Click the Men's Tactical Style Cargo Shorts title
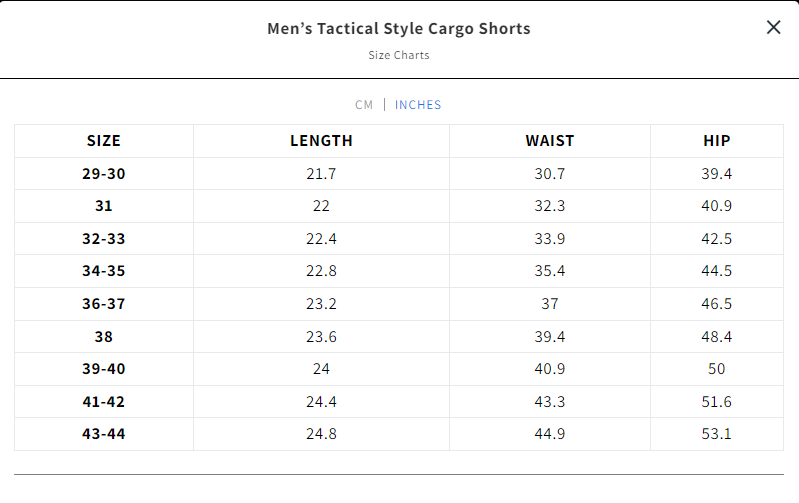 tap(399, 29)
